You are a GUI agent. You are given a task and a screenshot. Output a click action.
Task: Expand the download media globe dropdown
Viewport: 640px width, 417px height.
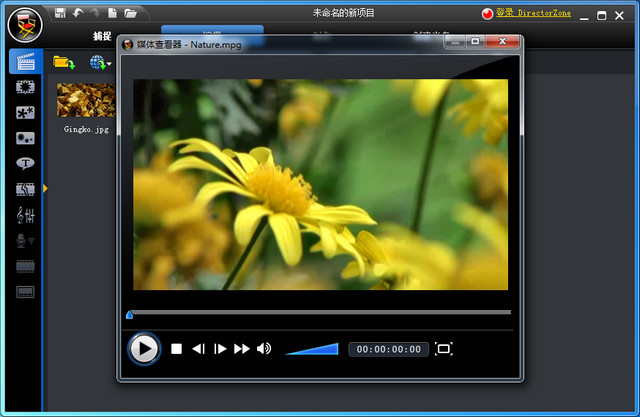pyautogui.click(x=100, y=62)
